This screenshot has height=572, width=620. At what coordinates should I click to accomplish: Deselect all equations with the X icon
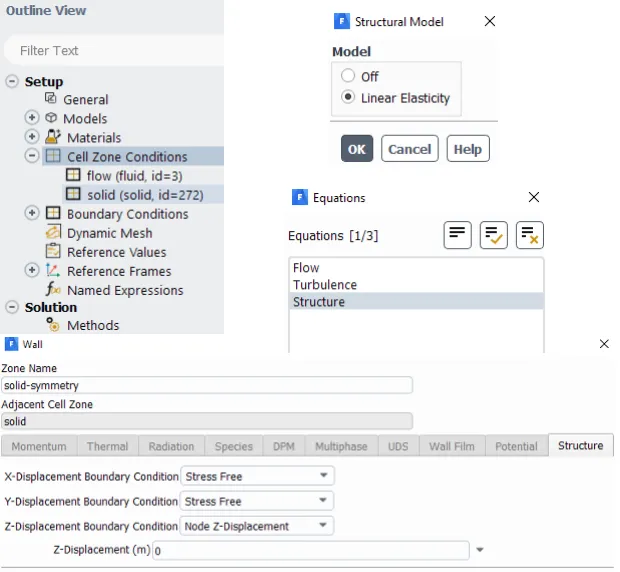pyautogui.click(x=530, y=235)
